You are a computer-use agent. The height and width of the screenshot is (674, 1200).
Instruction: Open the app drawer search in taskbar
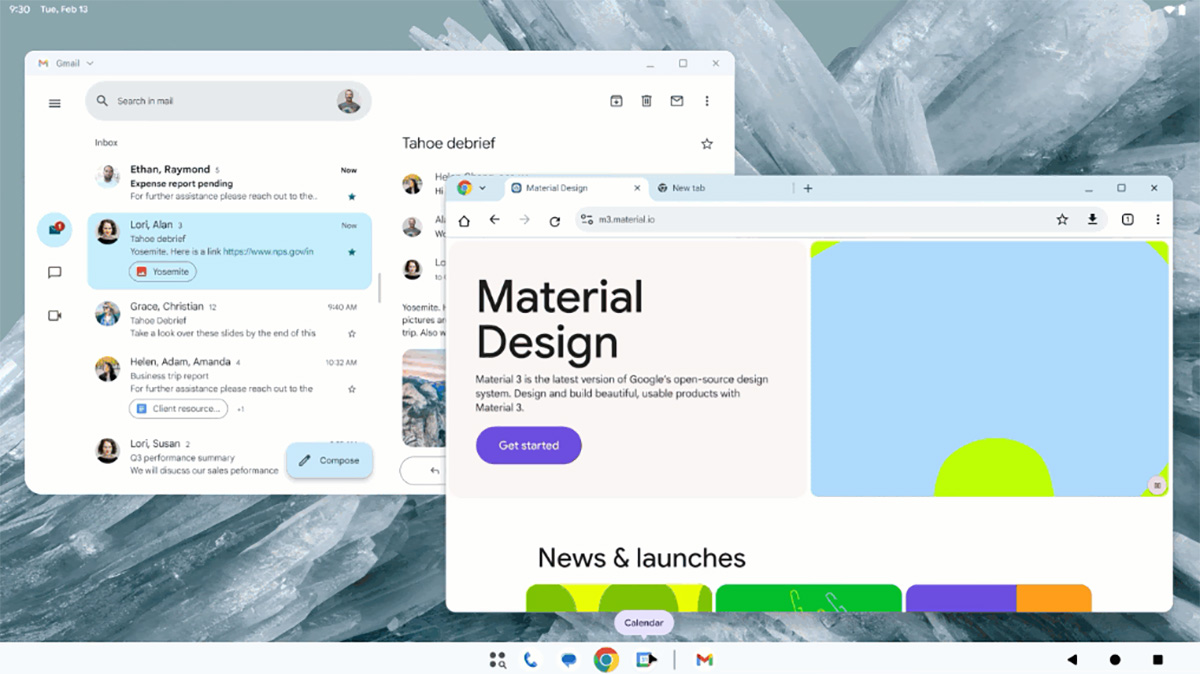click(497, 660)
